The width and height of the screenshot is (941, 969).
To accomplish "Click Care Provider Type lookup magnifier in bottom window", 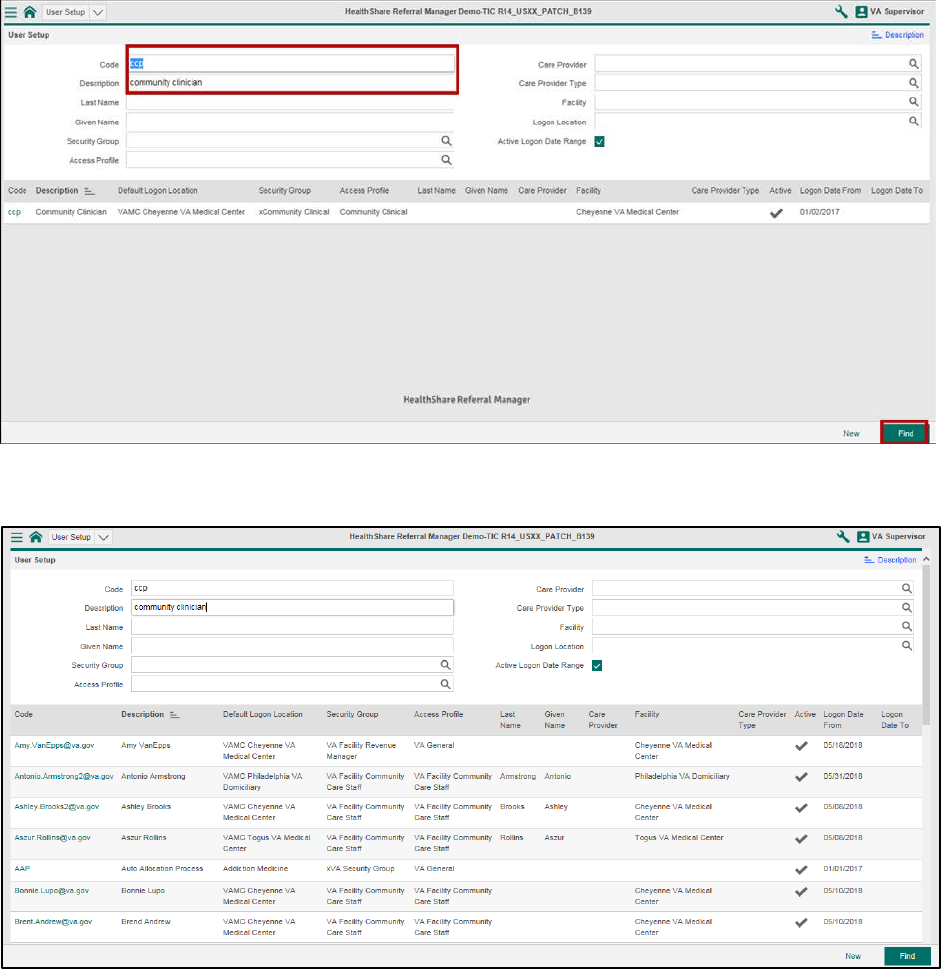I will [x=906, y=607].
